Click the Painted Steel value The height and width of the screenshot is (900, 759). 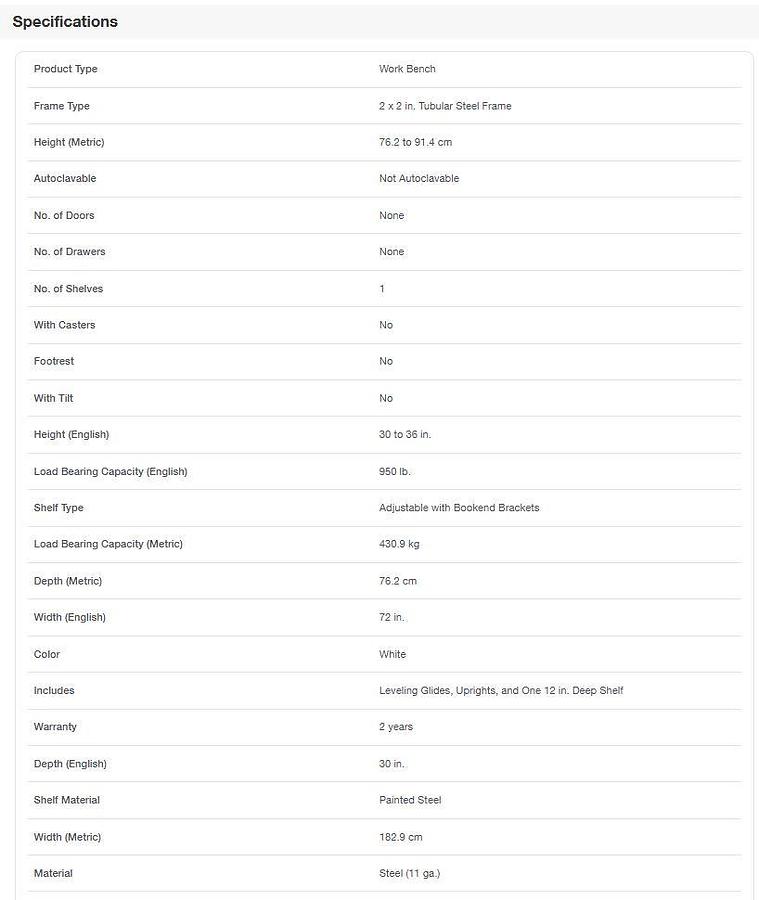[x=410, y=800]
